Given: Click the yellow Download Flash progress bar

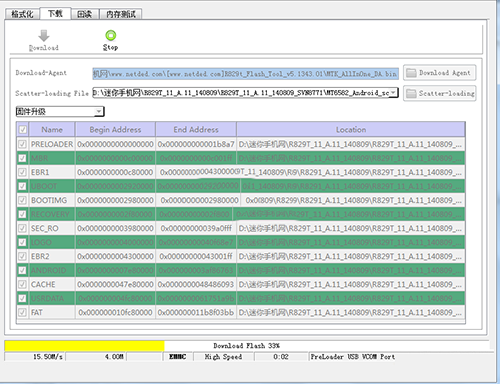Looking at the screenshot, I should coord(85,346).
